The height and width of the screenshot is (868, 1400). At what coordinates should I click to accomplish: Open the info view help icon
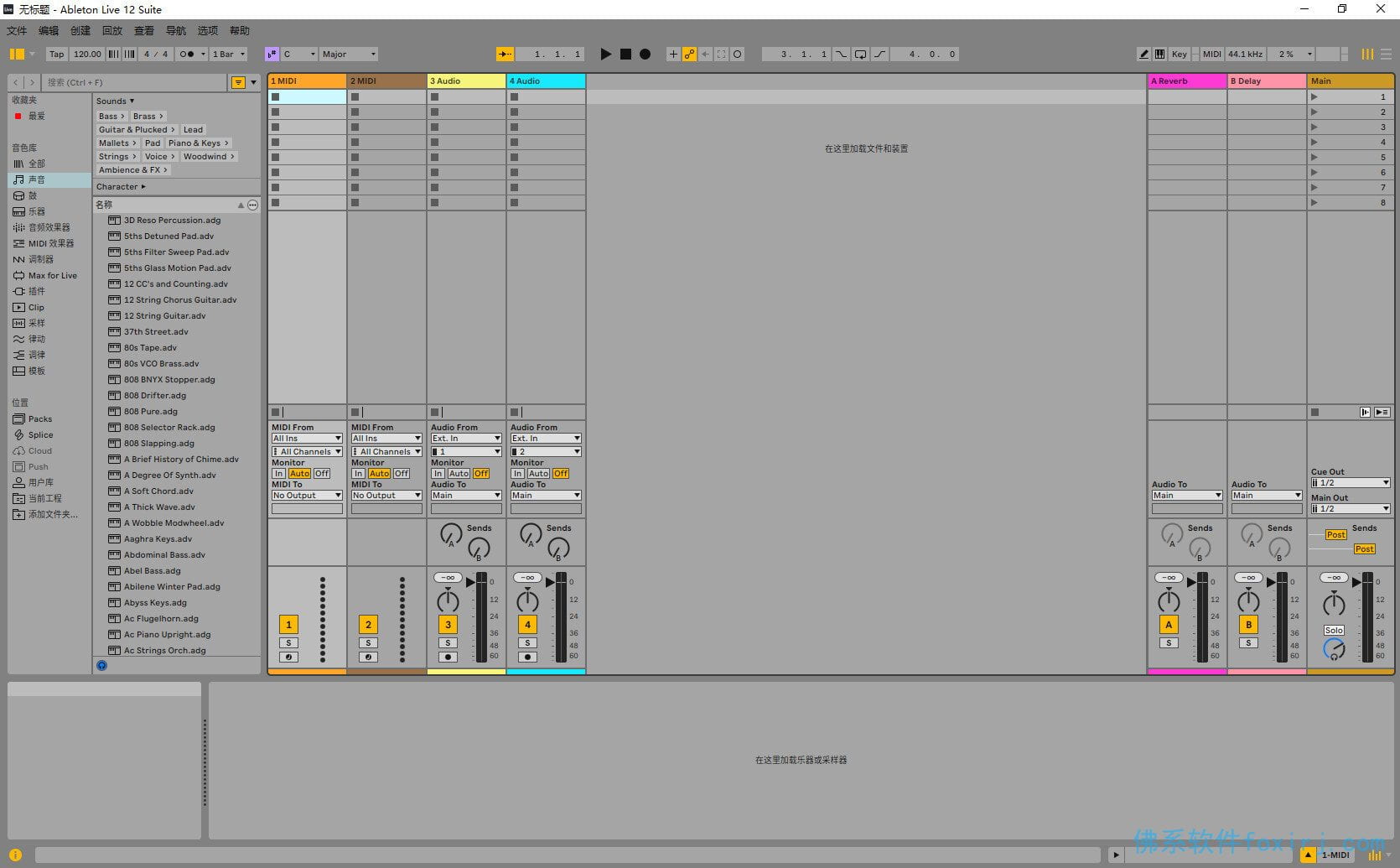tap(15, 855)
